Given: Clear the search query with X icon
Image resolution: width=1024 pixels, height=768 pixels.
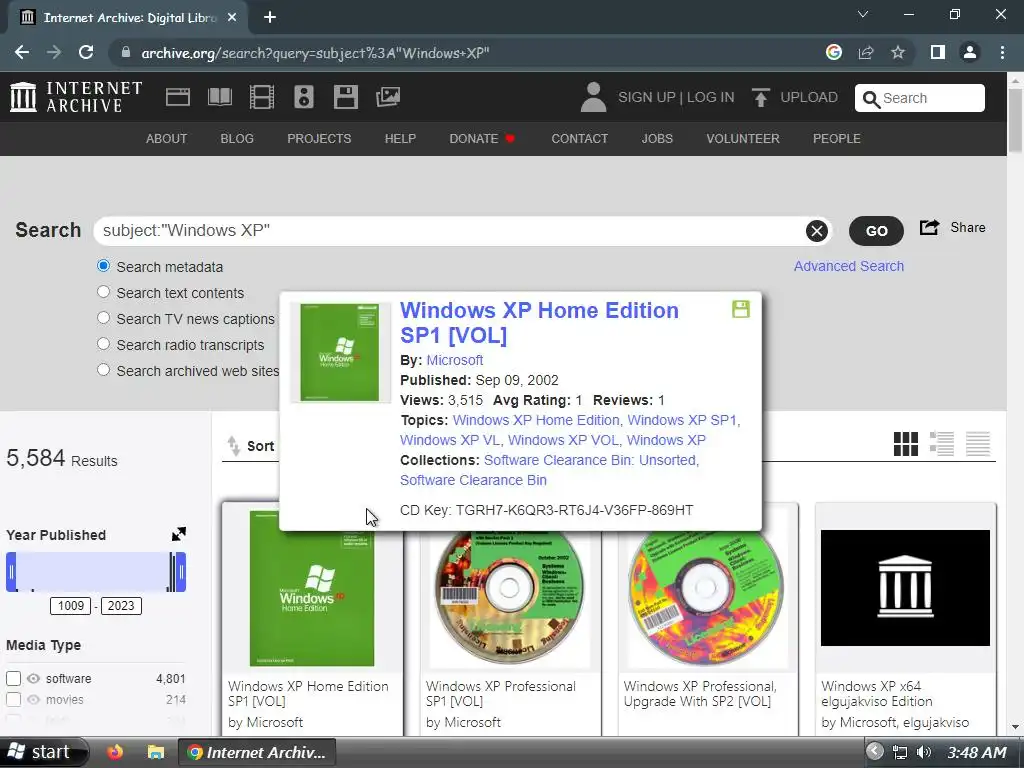Looking at the screenshot, I should click(x=816, y=231).
